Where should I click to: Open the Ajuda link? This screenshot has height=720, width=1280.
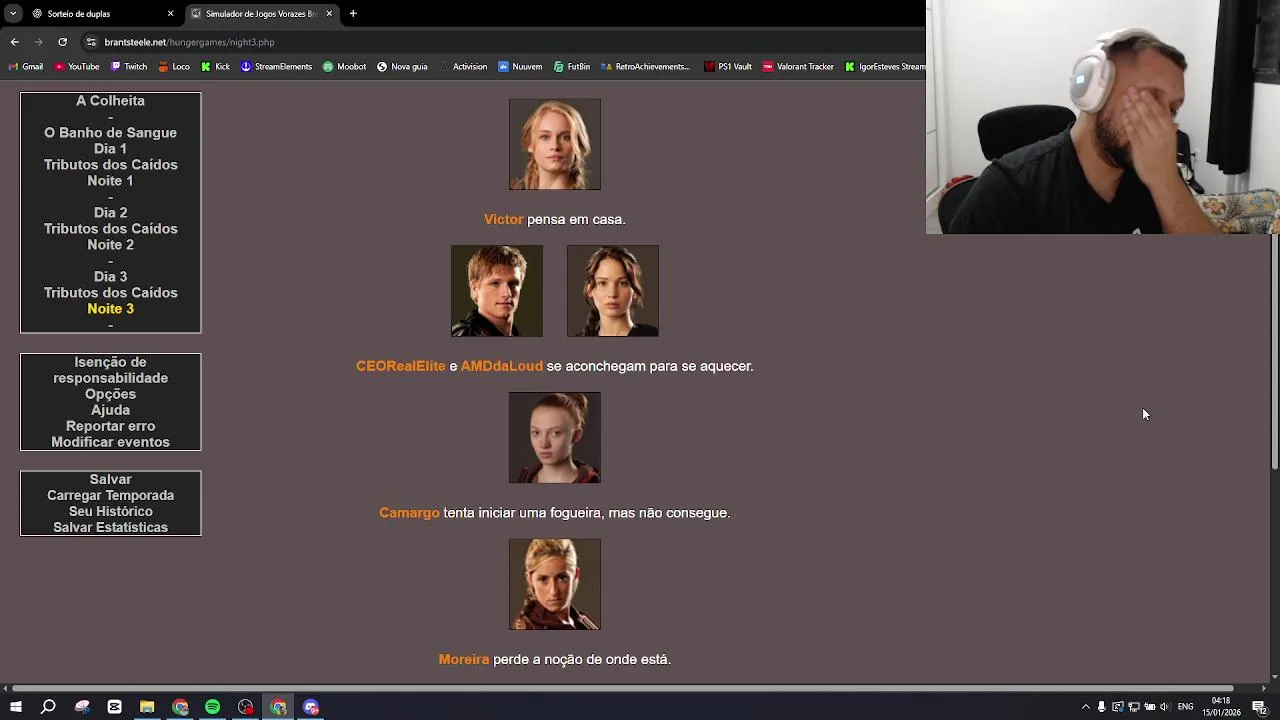coord(110,410)
